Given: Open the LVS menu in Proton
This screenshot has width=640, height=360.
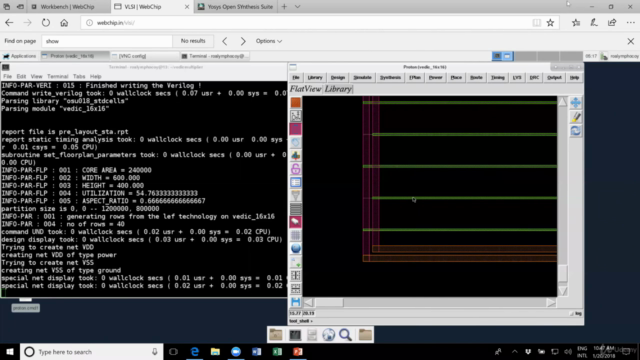Looking at the screenshot, I should coord(517,78).
